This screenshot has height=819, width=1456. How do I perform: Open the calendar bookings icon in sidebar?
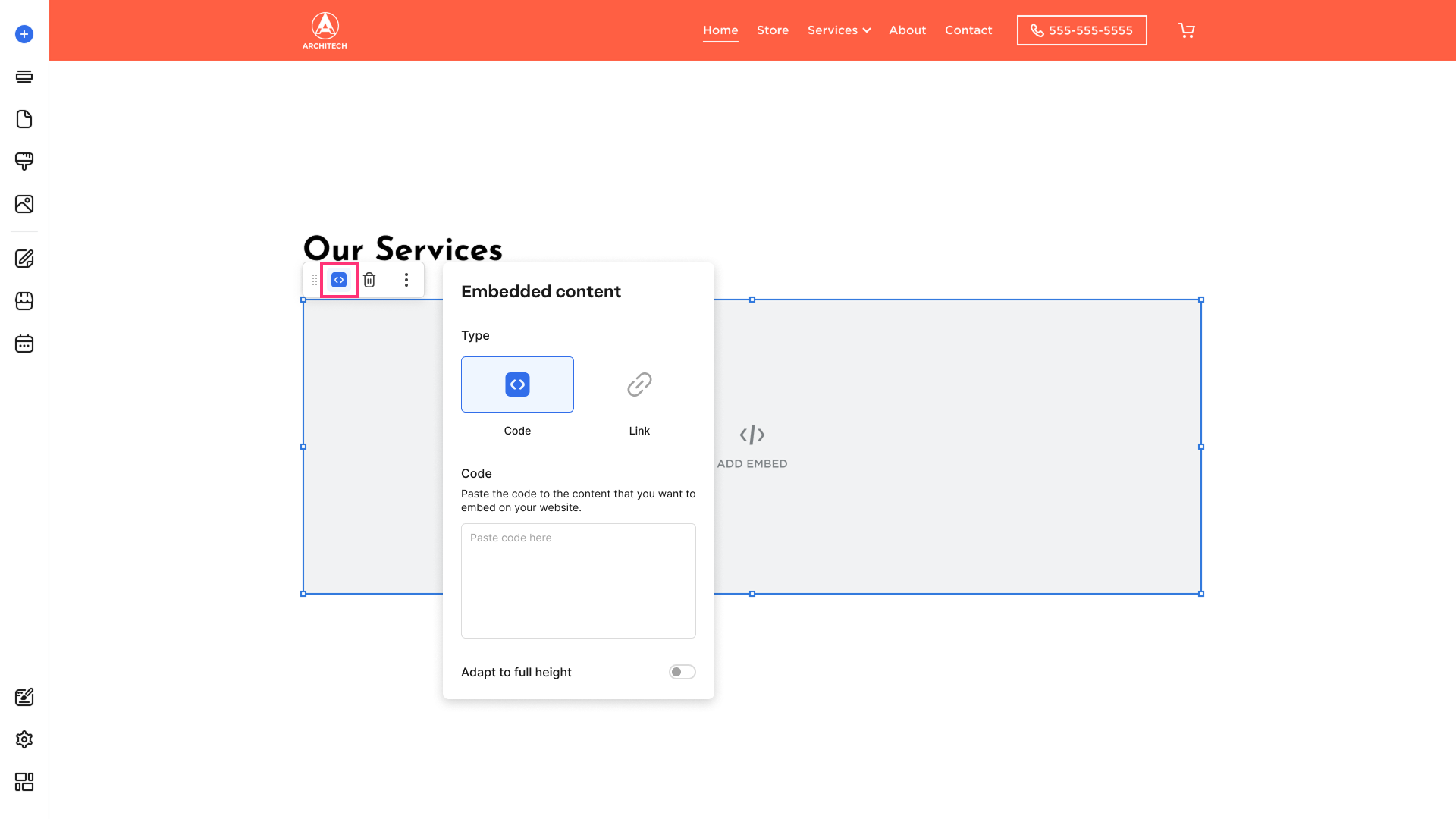click(x=24, y=344)
